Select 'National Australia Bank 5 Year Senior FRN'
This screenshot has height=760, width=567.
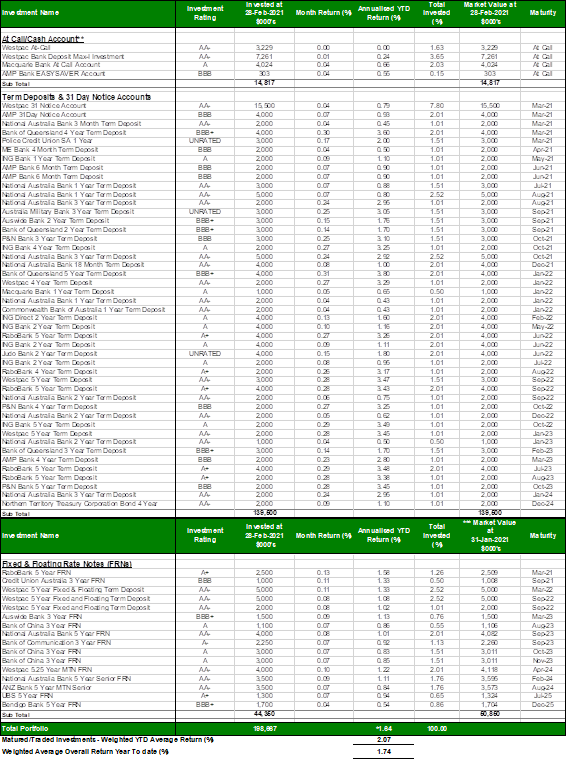click(66, 679)
